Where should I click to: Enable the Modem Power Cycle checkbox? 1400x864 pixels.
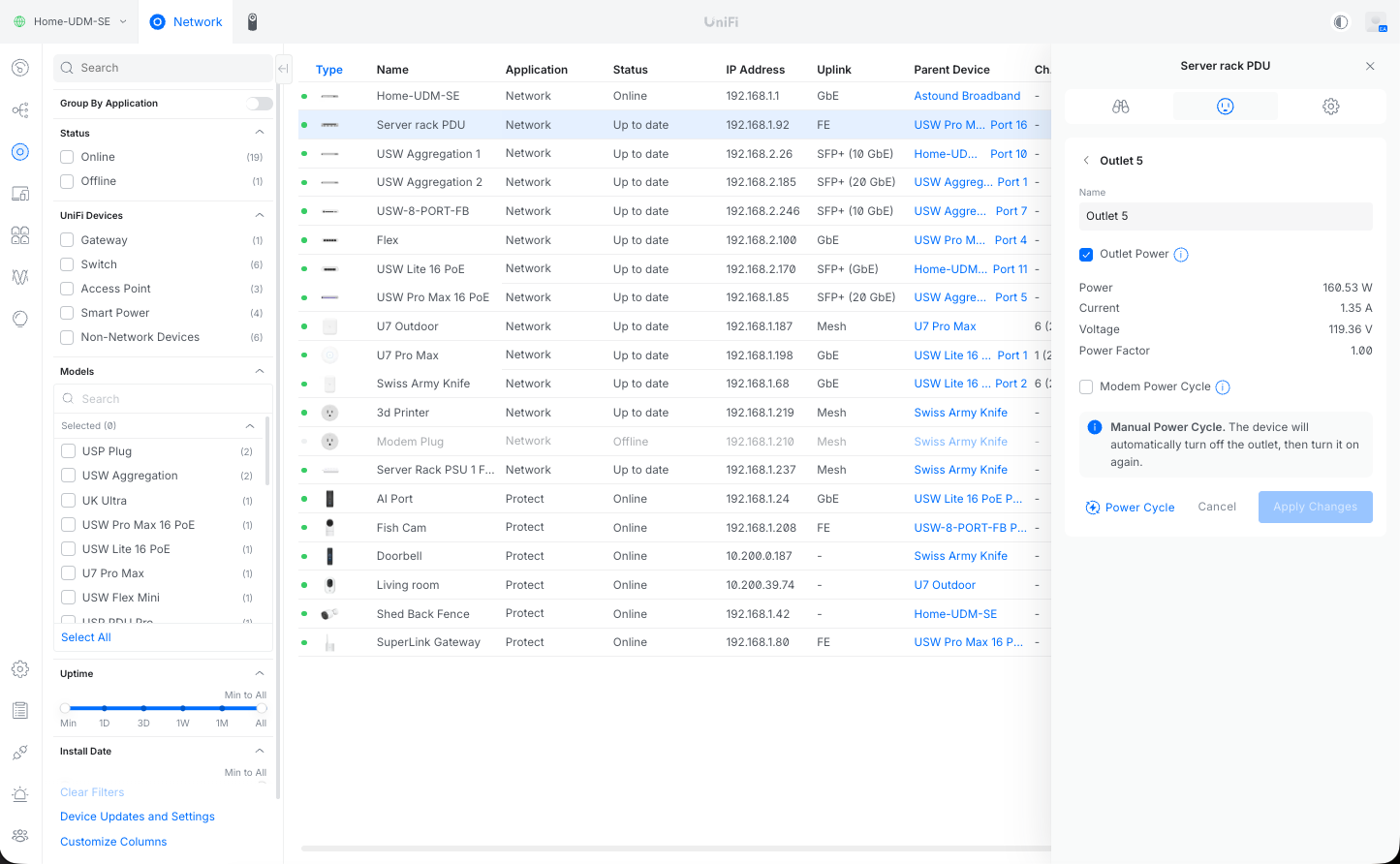[1086, 387]
